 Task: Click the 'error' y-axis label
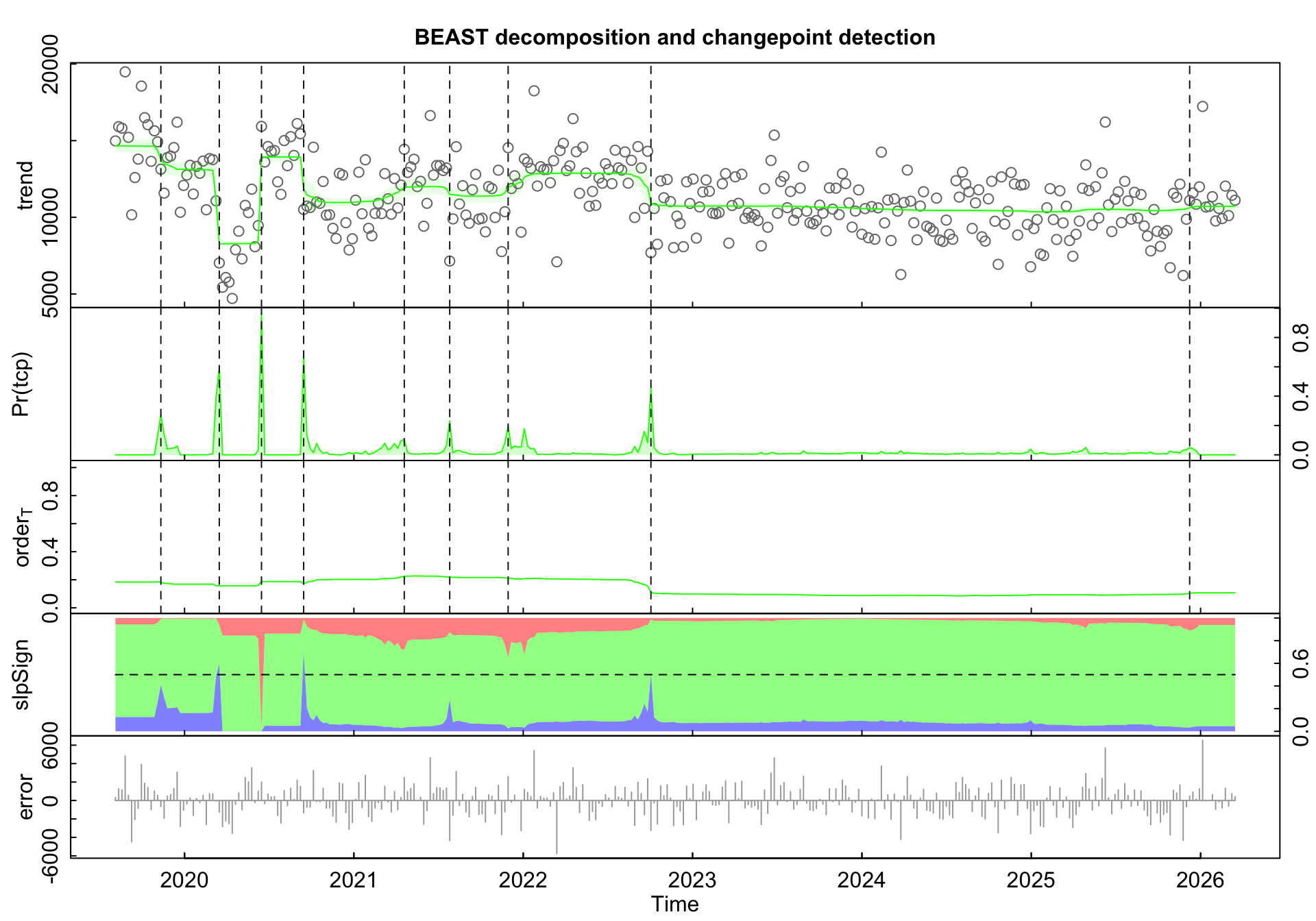pyautogui.click(x=25, y=797)
